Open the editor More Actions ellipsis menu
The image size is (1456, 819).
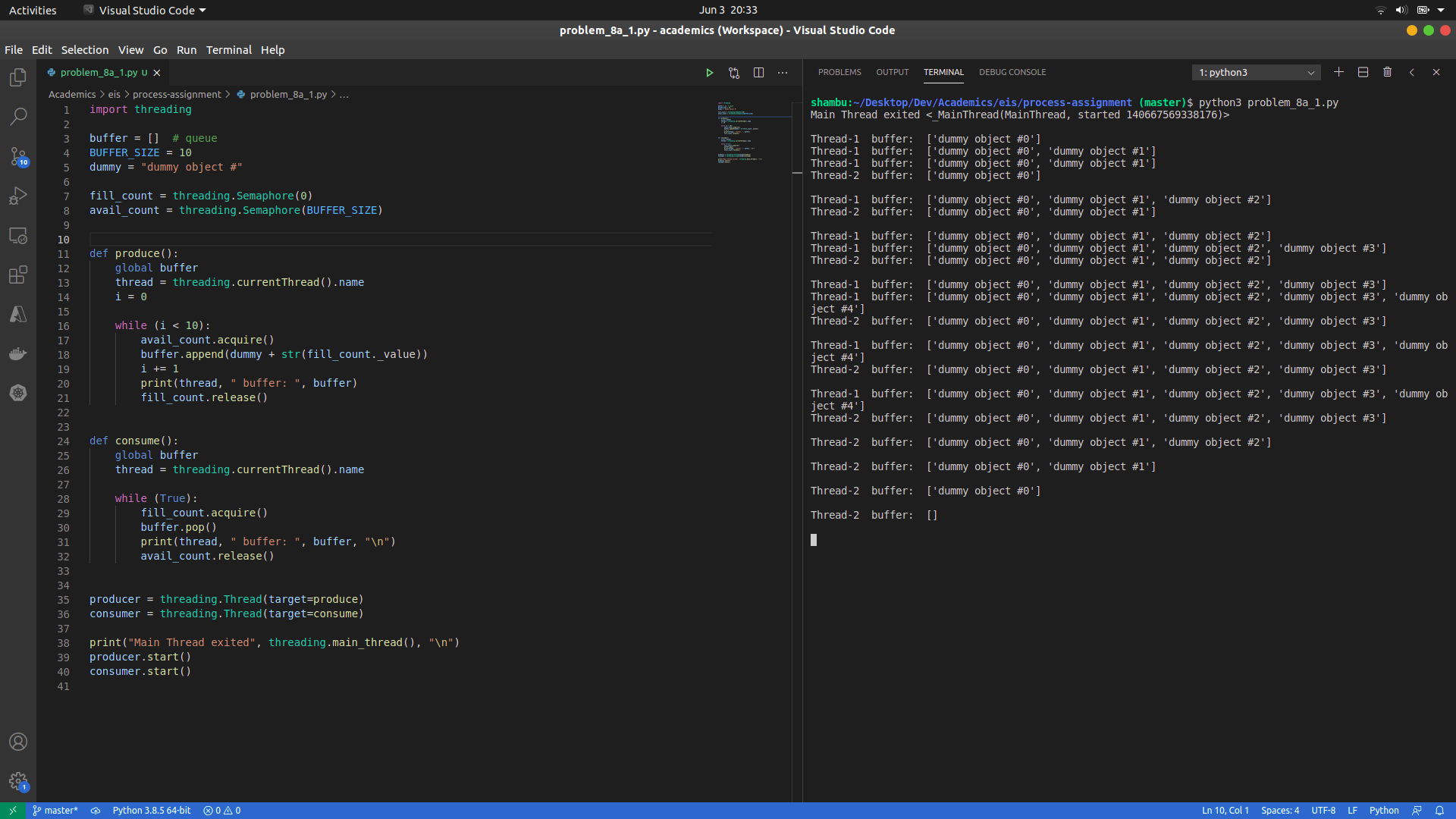tap(783, 73)
